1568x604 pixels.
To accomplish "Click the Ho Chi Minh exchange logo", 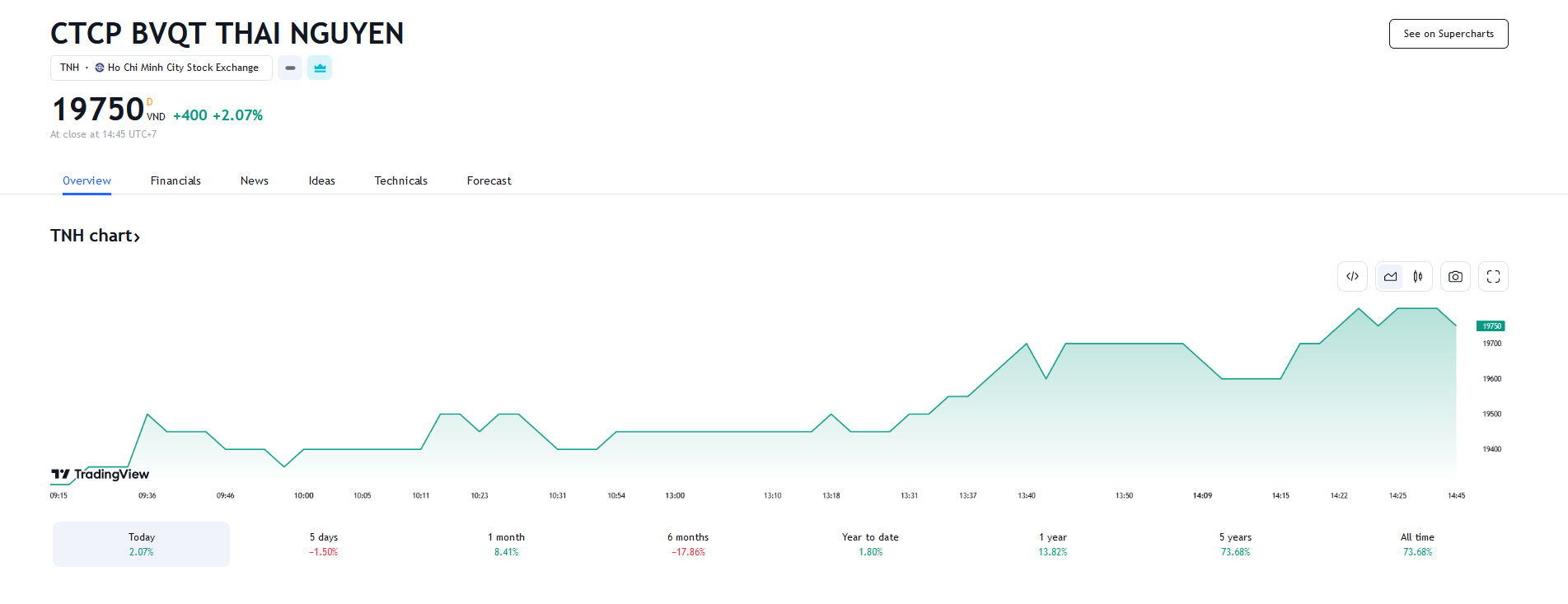I will 100,68.
